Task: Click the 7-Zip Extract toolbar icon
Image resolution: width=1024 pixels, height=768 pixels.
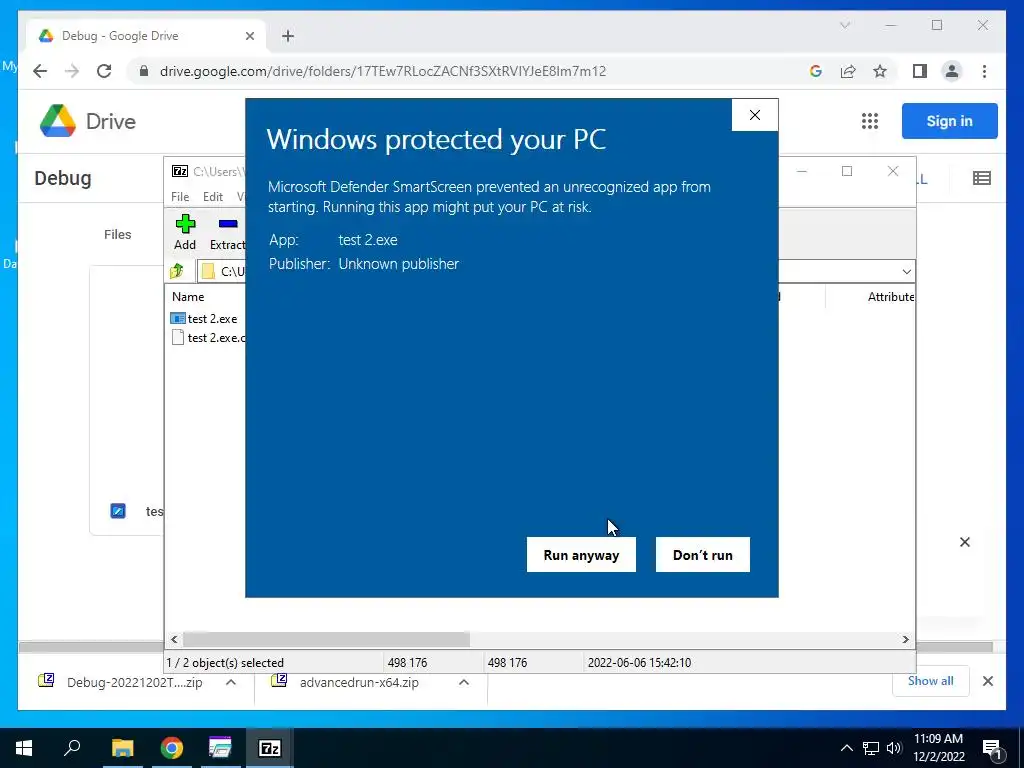Action: [227, 232]
